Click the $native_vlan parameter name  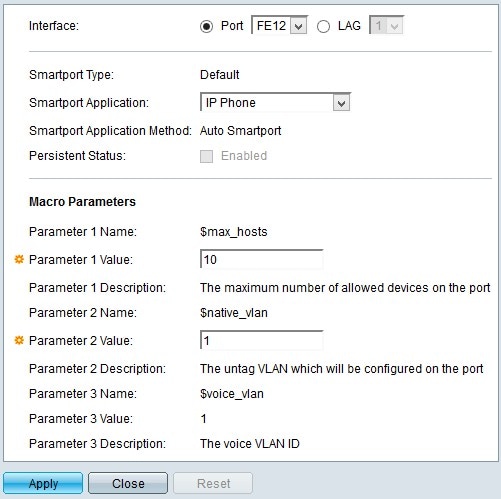234,313
